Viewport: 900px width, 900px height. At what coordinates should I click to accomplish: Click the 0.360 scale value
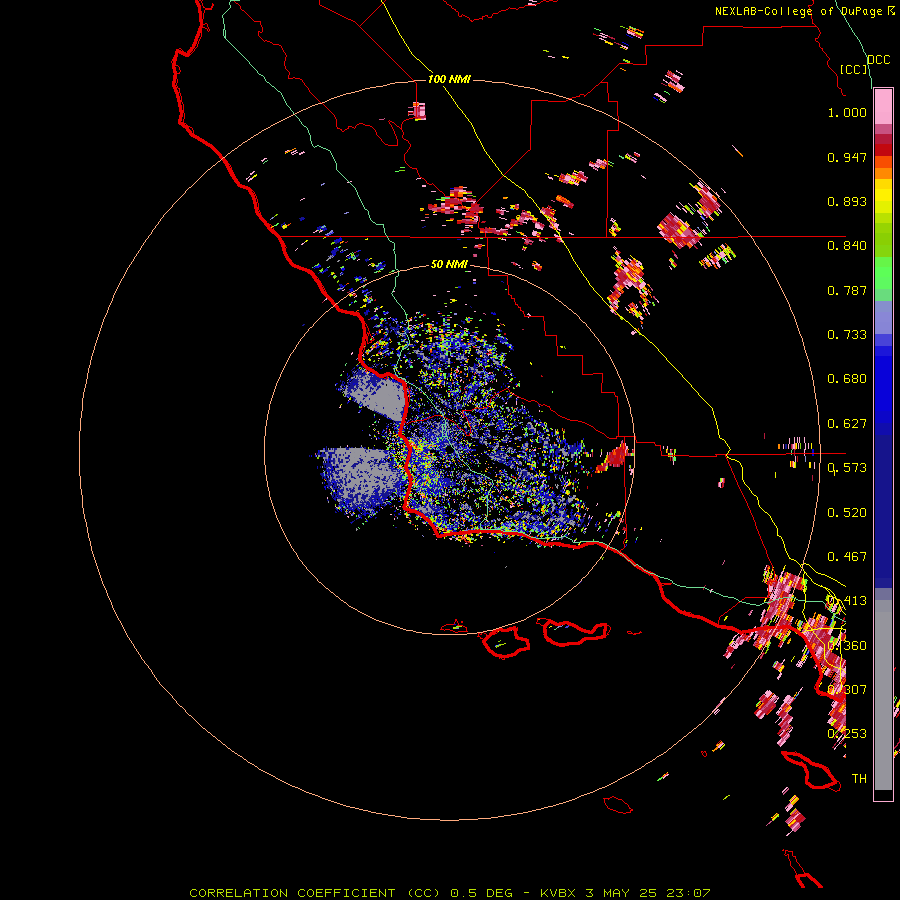pyautogui.click(x=847, y=646)
